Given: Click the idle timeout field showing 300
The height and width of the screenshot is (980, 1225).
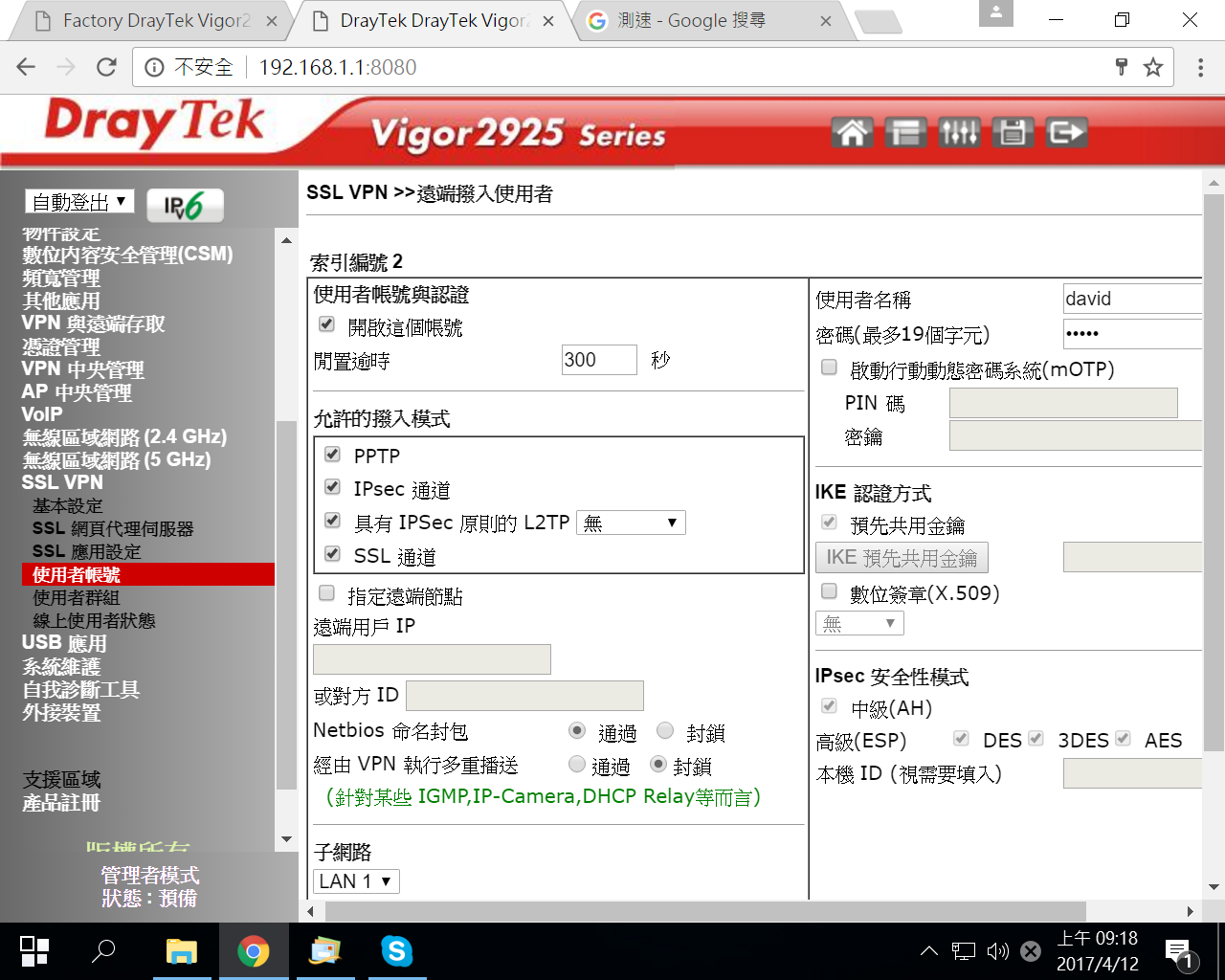Looking at the screenshot, I should pyautogui.click(x=598, y=360).
